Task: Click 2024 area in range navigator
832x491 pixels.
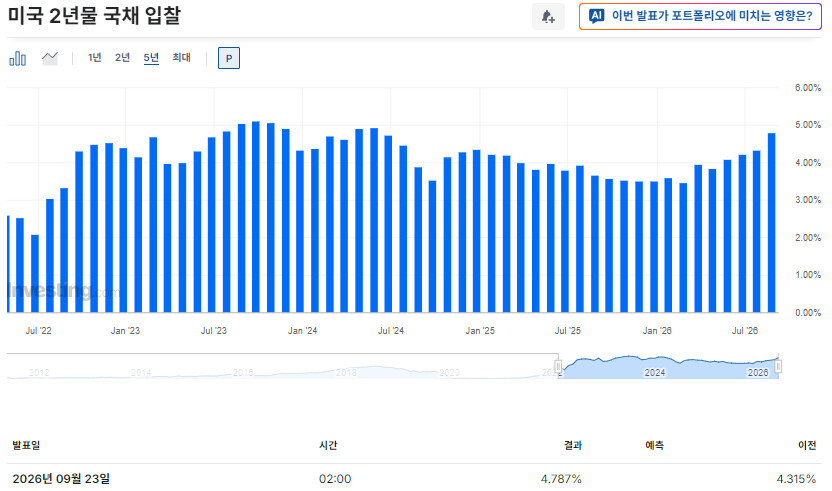Action: coord(655,372)
